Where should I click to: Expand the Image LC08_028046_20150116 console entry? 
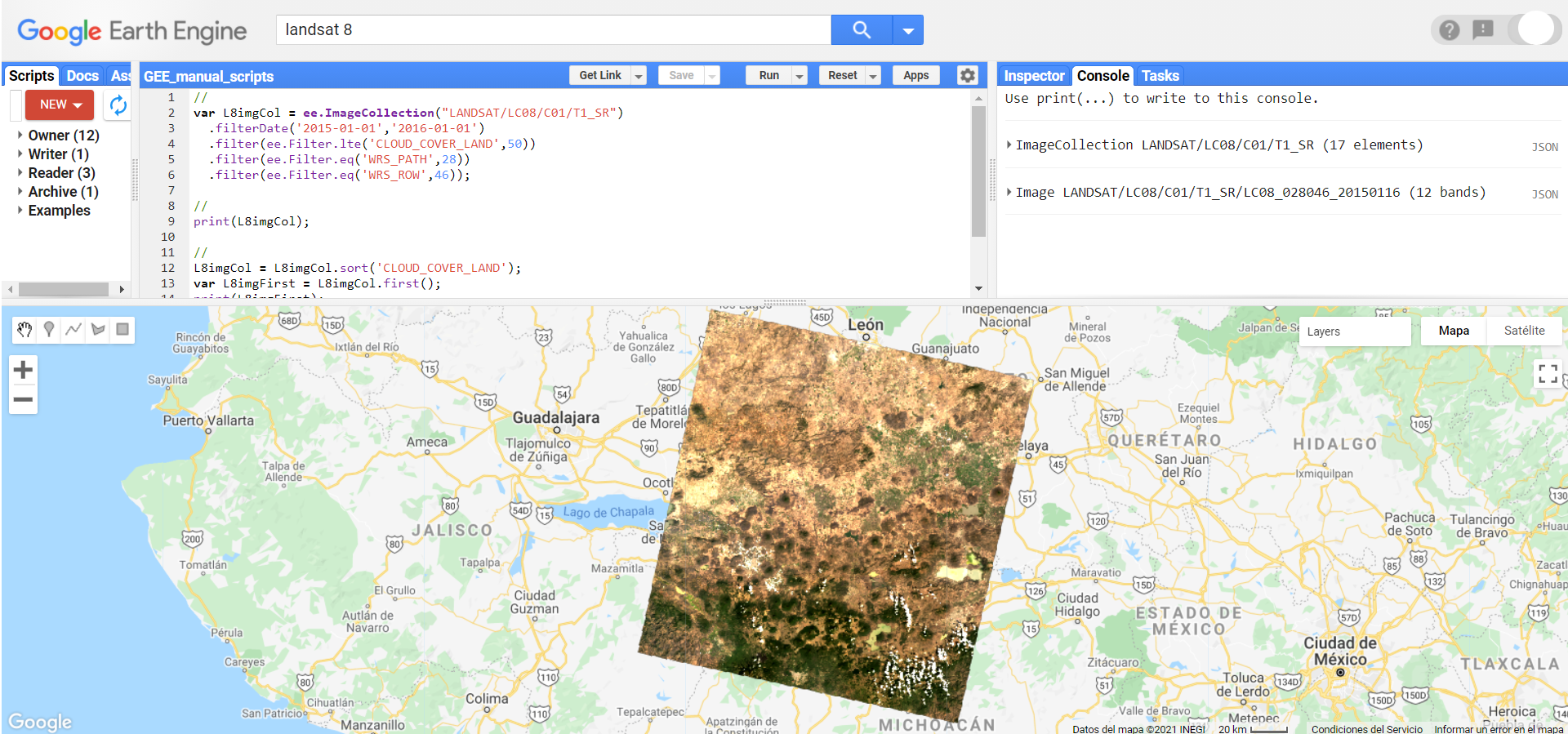1009,192
